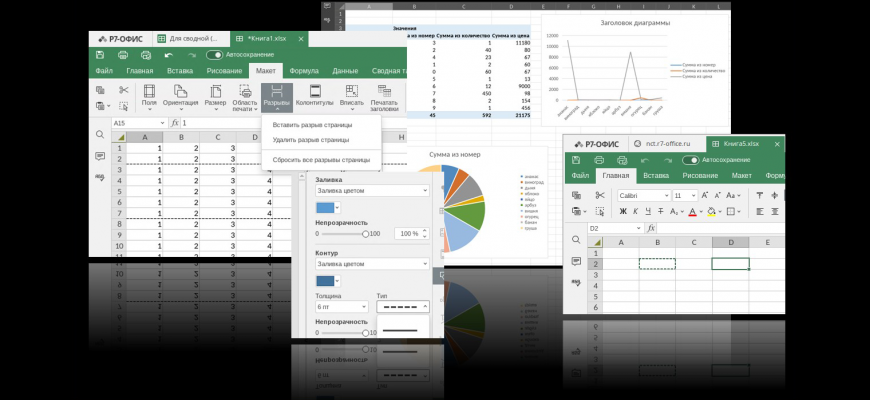
Task: Choose Удалить разрыв страницы
Action: 311,140
